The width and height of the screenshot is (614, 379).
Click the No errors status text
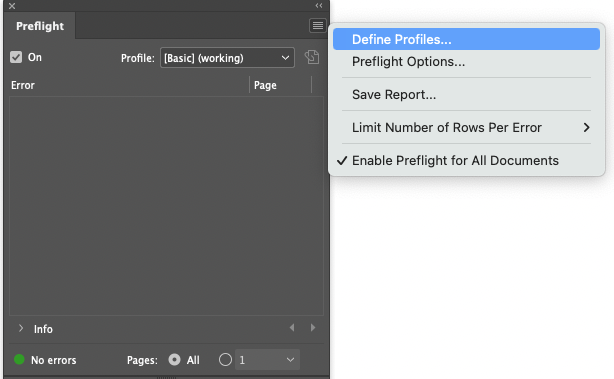tap(54, 360)
